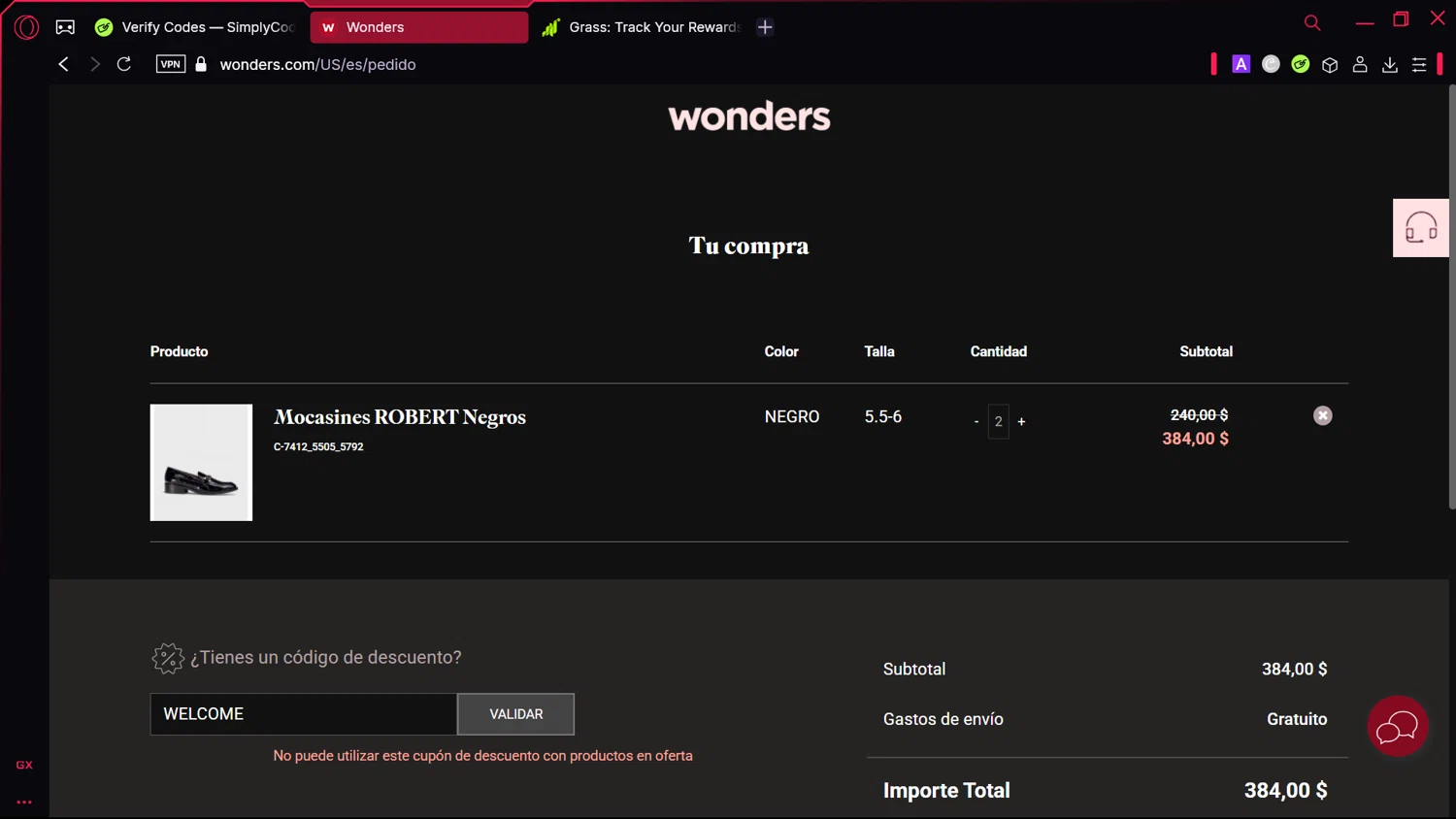
Task: Open Mocasines ROBERT Negros product link
Action: 400,417
